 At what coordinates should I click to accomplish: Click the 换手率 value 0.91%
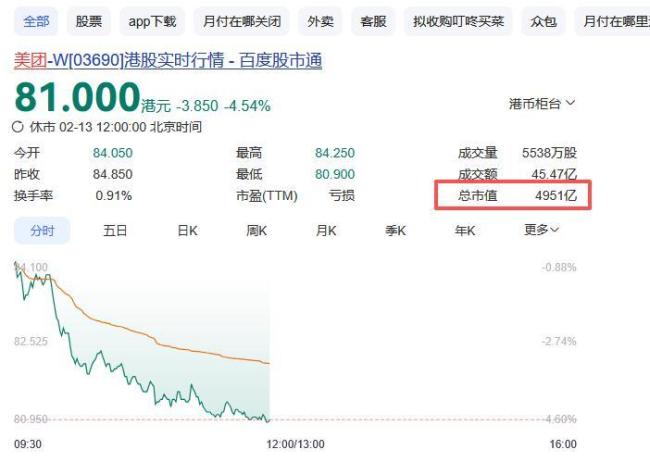114,195
